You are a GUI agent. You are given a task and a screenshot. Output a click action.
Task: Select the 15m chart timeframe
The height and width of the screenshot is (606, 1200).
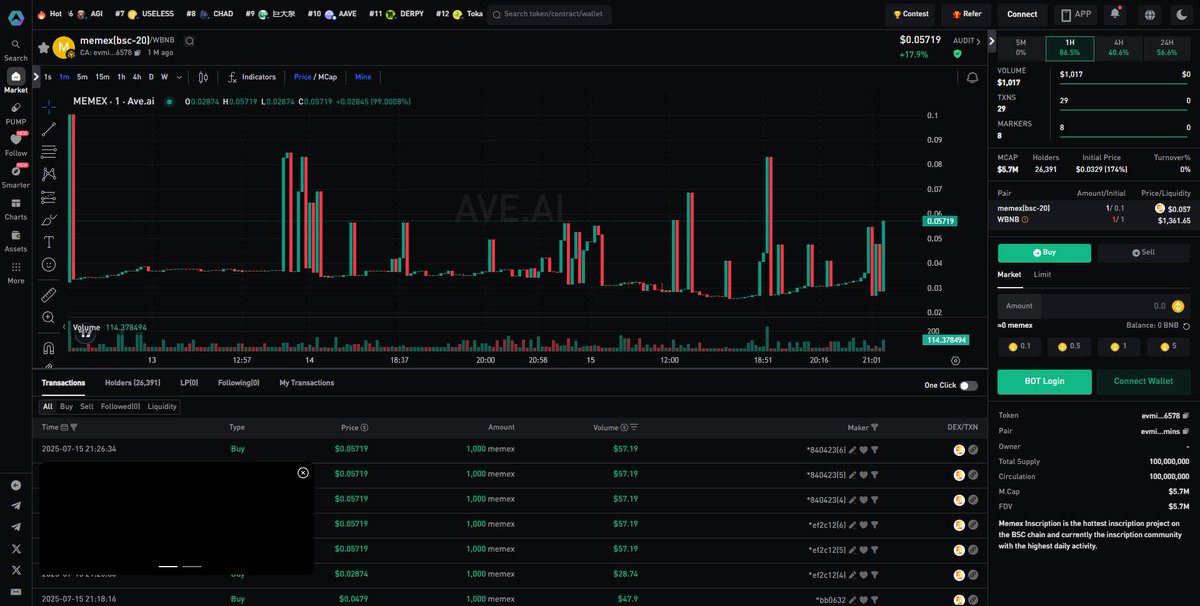[x=102, y=77]
